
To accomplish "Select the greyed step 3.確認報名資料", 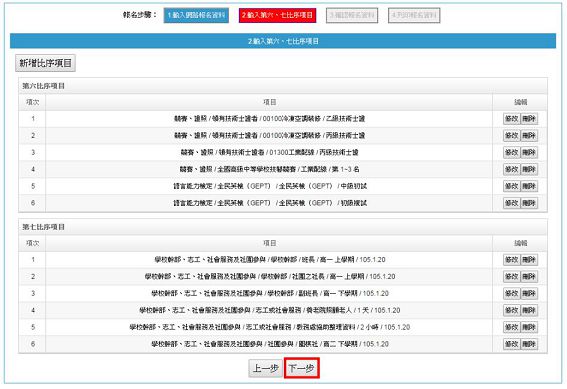I will [352, 15].
